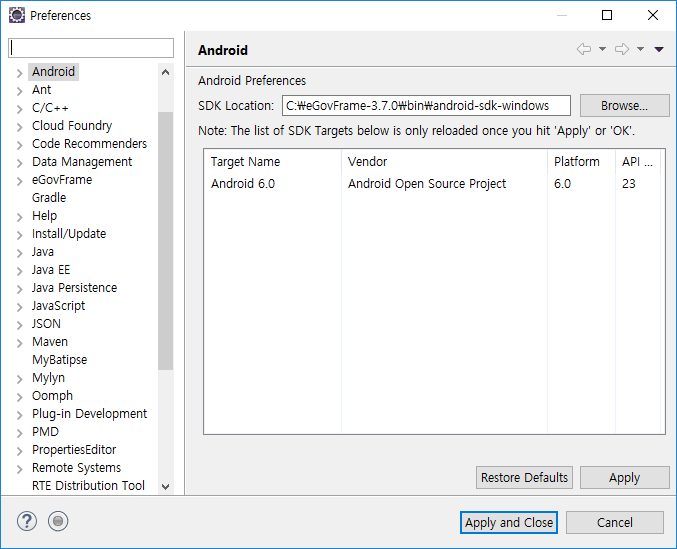Screen dimensions: 677x549
Task: Click the Cancel button
Action: coord(615,523)
